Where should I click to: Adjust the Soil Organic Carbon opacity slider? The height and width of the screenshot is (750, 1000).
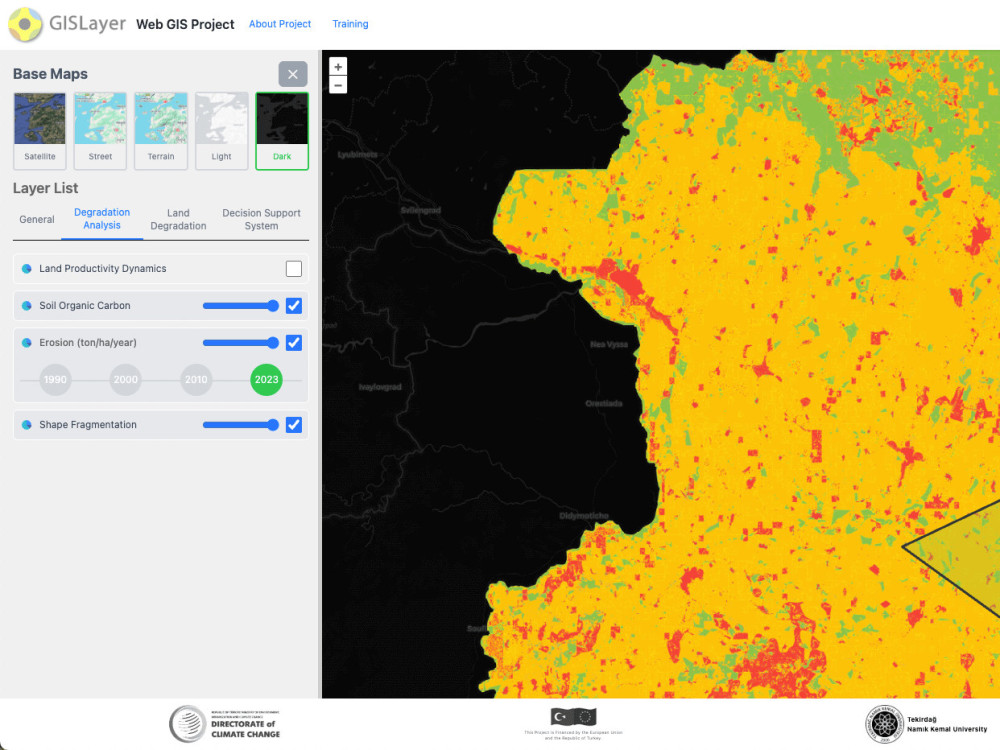click(240, 305)
